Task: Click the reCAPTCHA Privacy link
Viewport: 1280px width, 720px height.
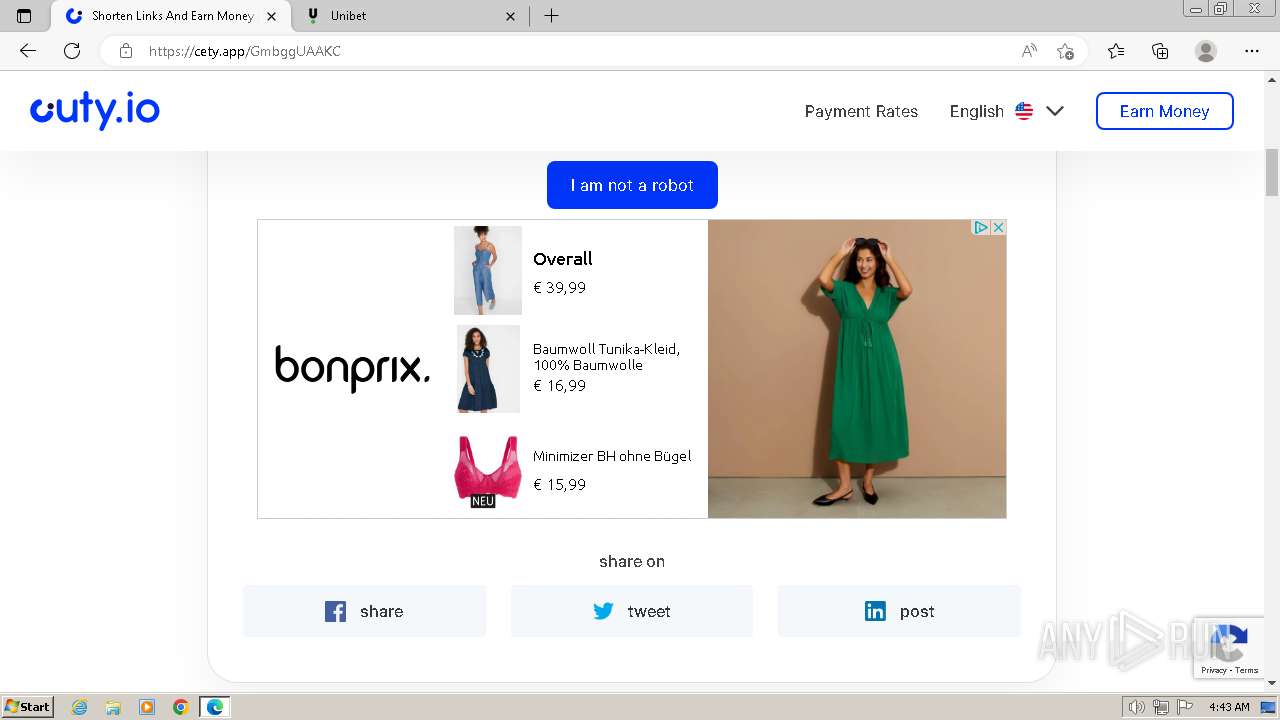Action: pyautogui.click(x=1214, y=670)
